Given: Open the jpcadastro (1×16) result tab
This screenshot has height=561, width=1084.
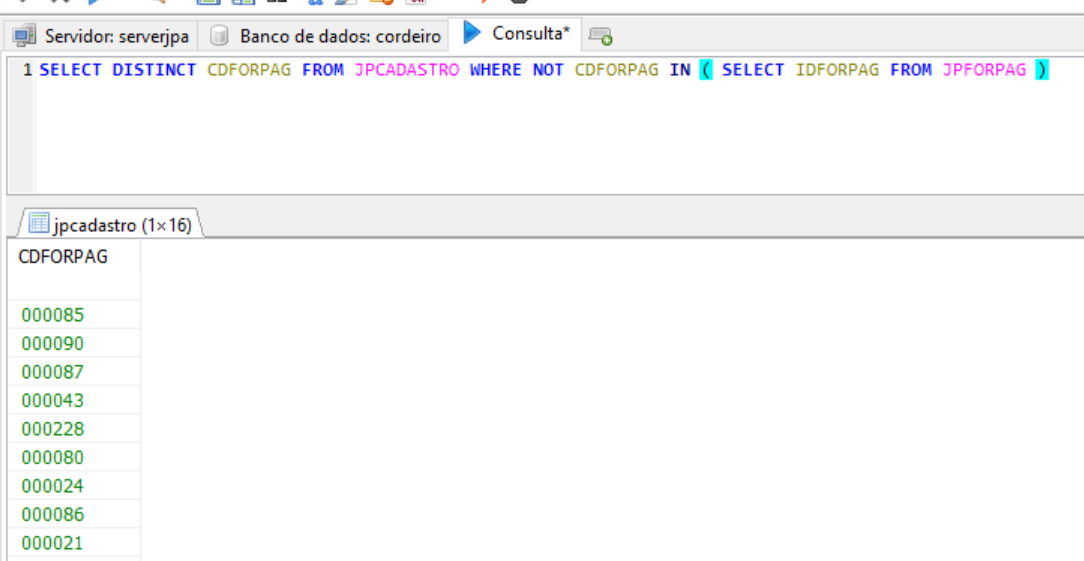Looking at the screenshot, I should [x=111, y=224].
